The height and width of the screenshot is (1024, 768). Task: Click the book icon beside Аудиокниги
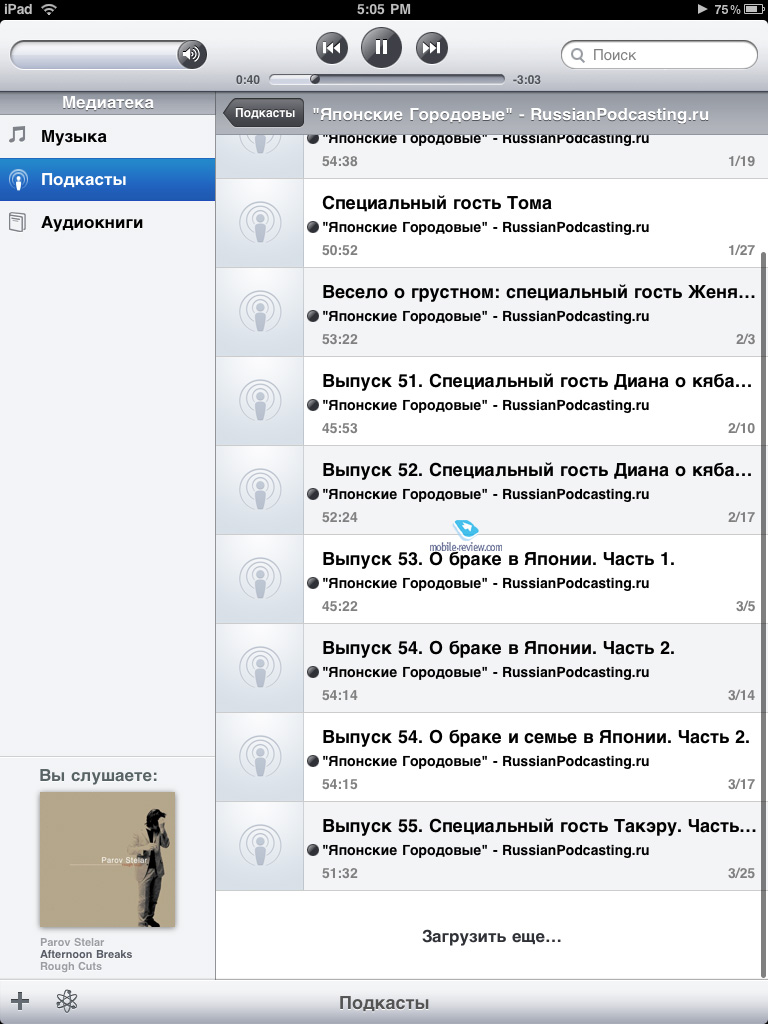pyautogui.click(x=18, y=223)
